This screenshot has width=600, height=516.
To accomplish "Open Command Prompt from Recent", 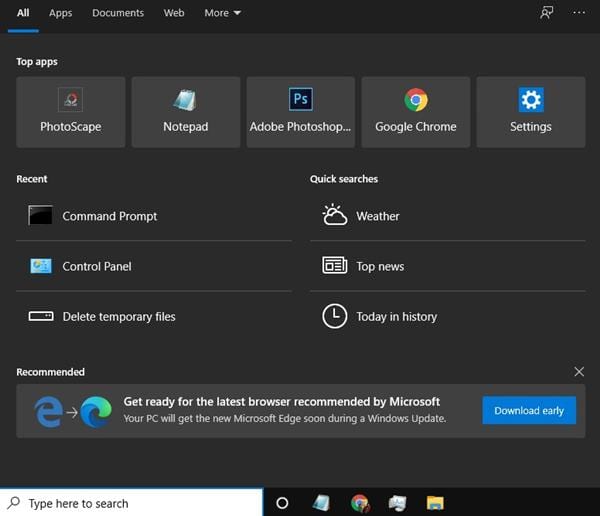I will coord(154,216).
